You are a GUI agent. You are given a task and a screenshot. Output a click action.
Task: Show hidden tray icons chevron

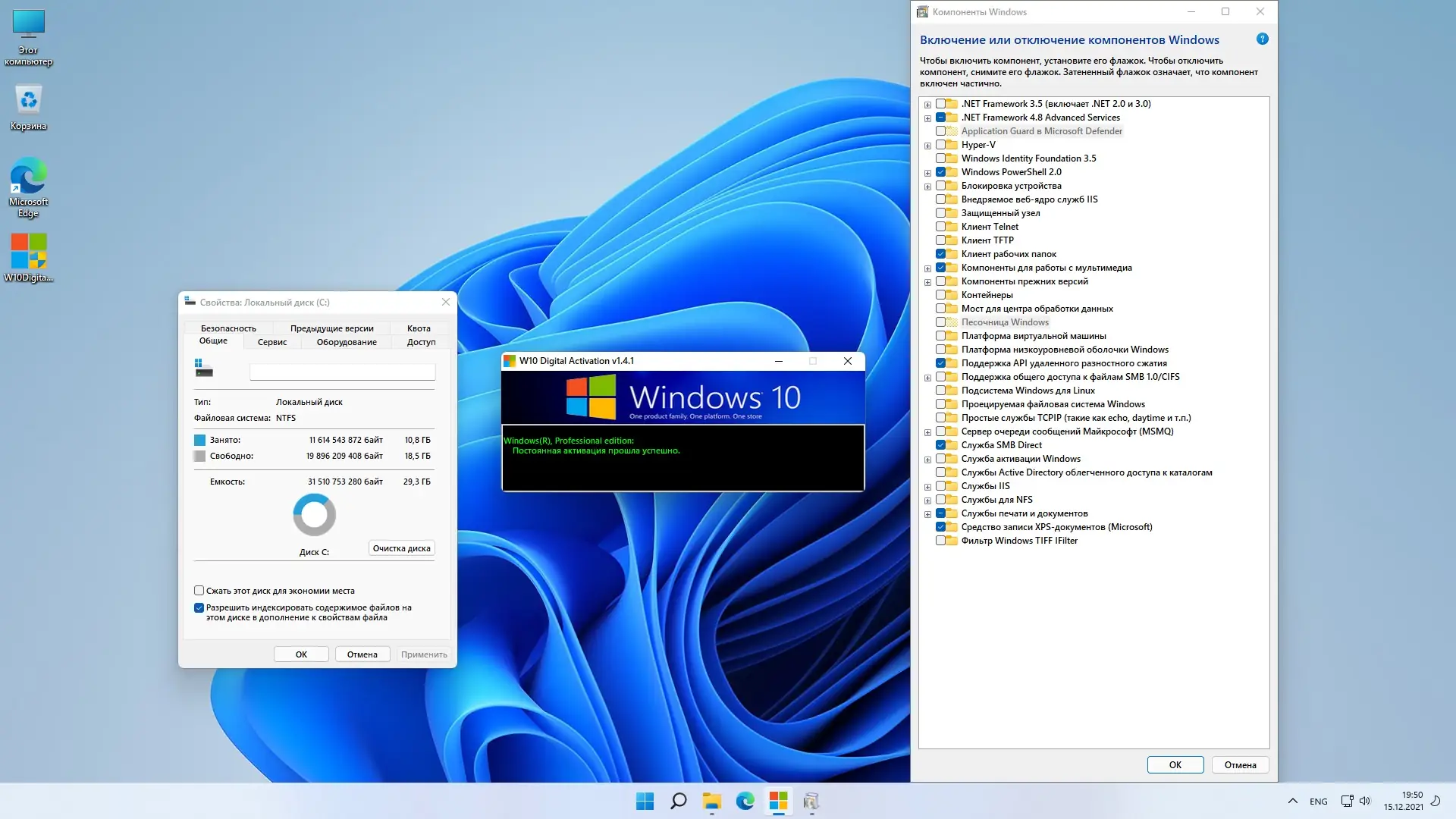point(1292,801)
